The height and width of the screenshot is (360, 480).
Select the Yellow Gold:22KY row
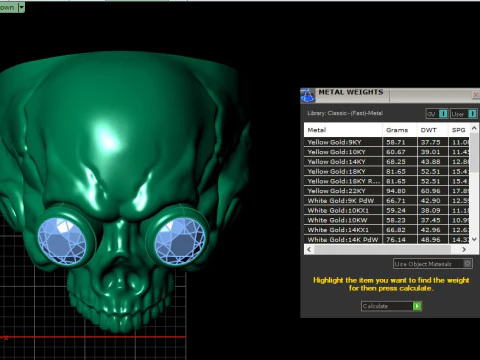[x=387, y=191]
